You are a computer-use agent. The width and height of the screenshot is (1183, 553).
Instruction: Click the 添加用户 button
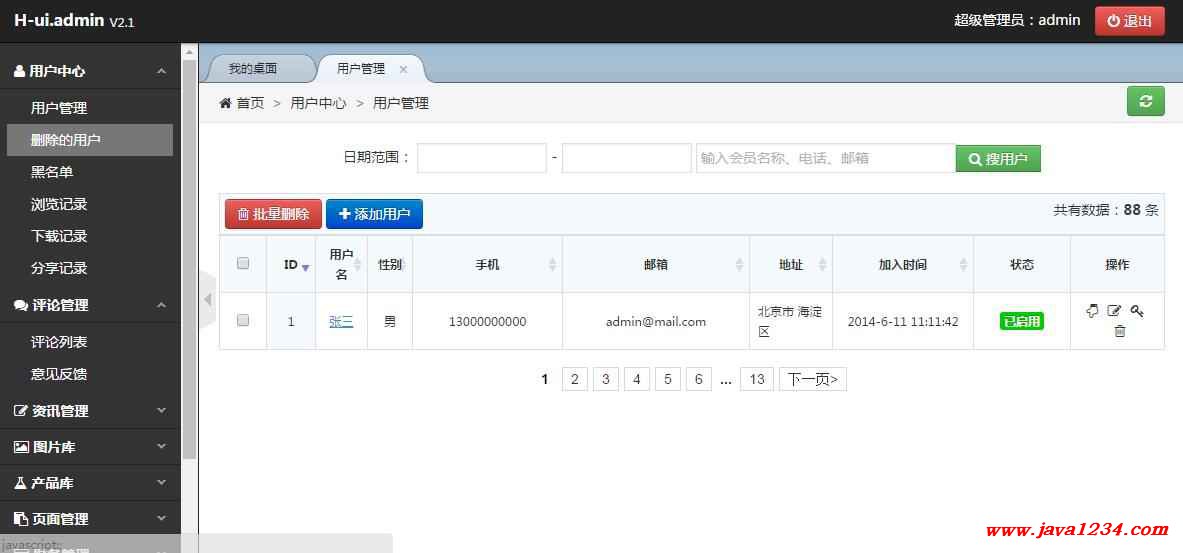point(374,214)
